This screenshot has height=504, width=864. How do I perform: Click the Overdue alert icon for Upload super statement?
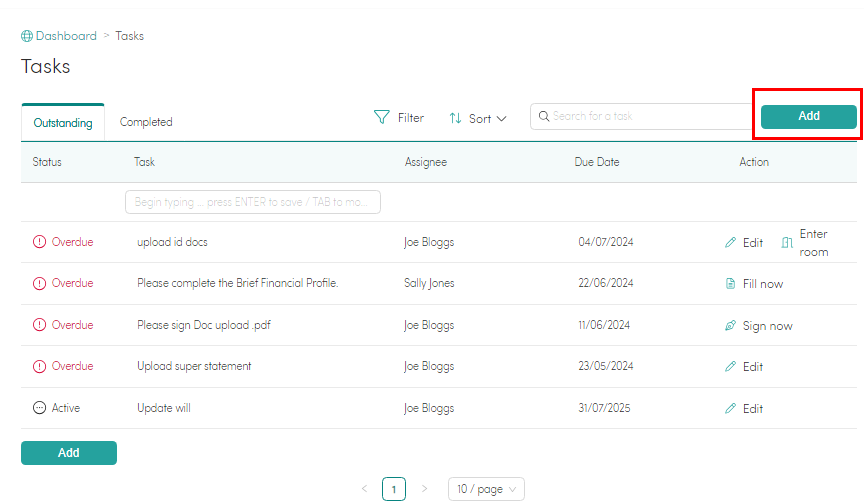[x=39, y=366]
